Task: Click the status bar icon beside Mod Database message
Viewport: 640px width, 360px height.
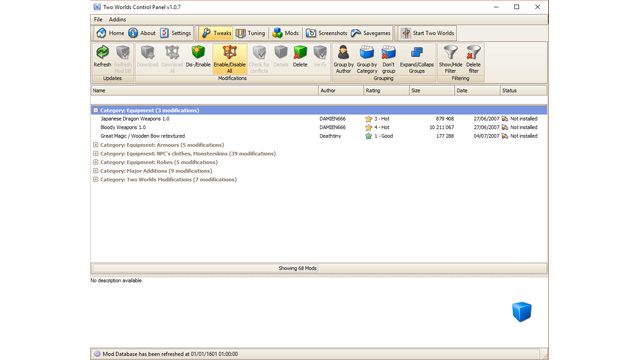Action: pyautogui.click(x=97, y=354)
